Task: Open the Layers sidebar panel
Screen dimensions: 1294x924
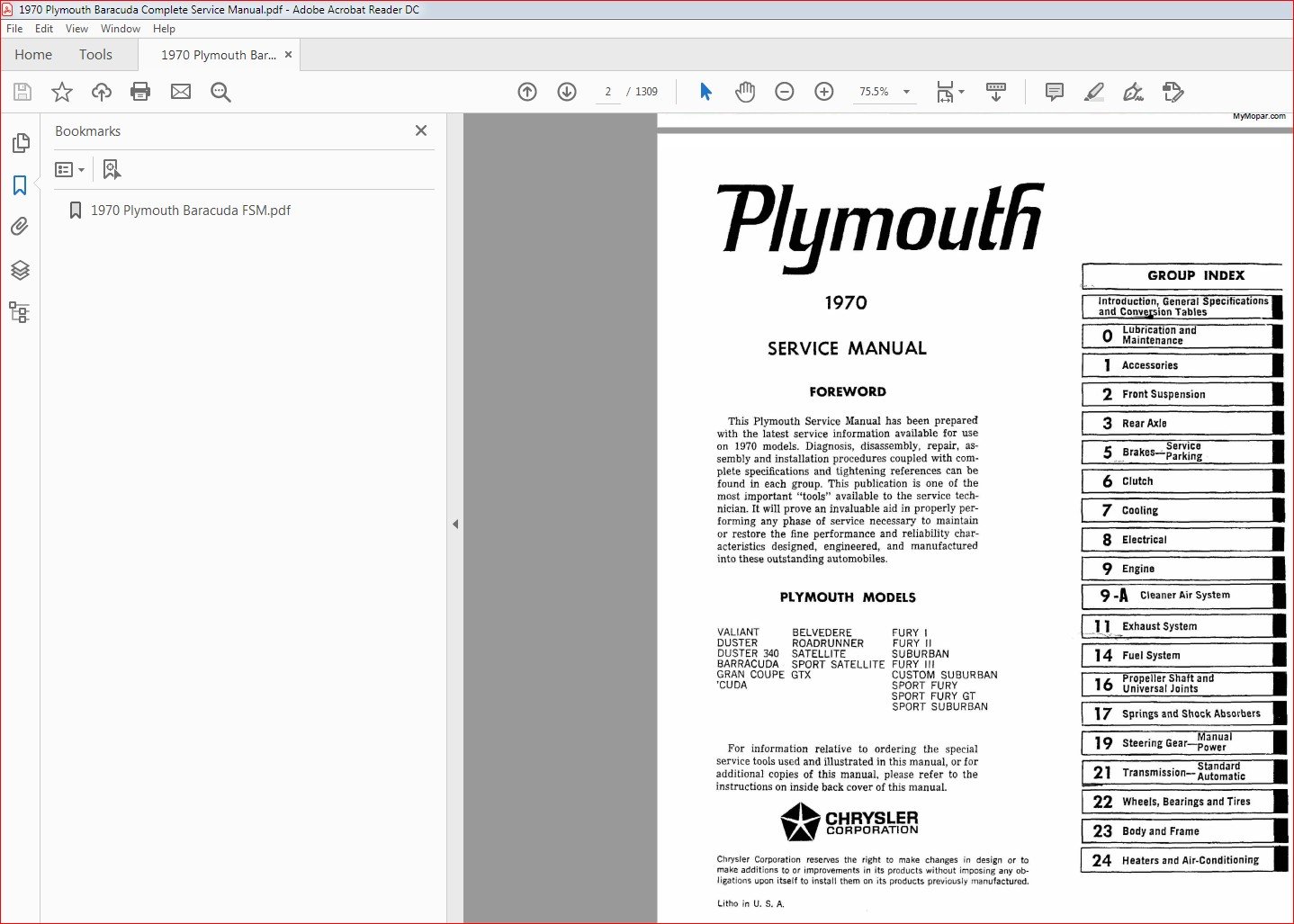Action: 20,270
